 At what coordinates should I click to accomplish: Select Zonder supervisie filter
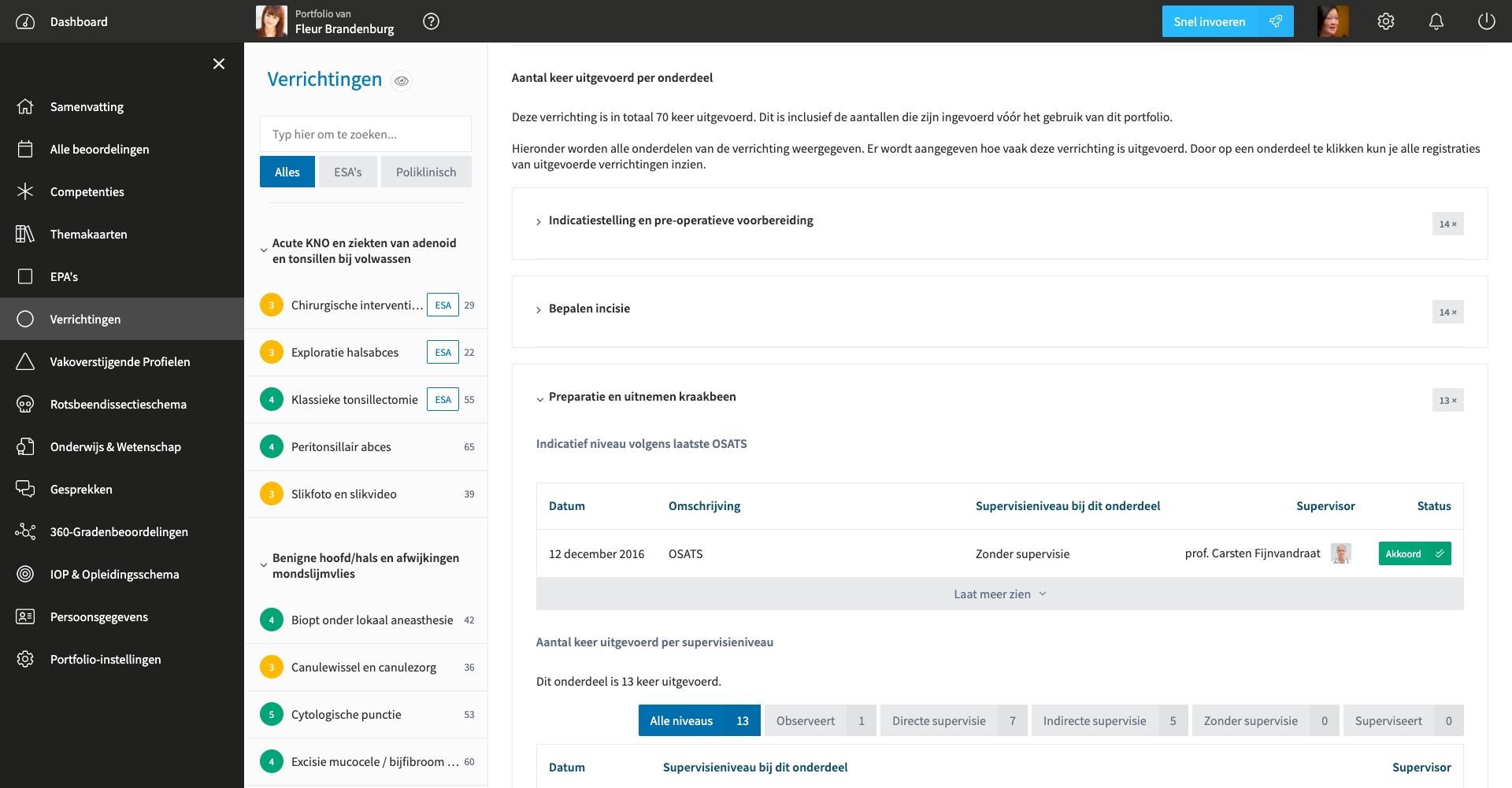click(x=1266, y=720)
